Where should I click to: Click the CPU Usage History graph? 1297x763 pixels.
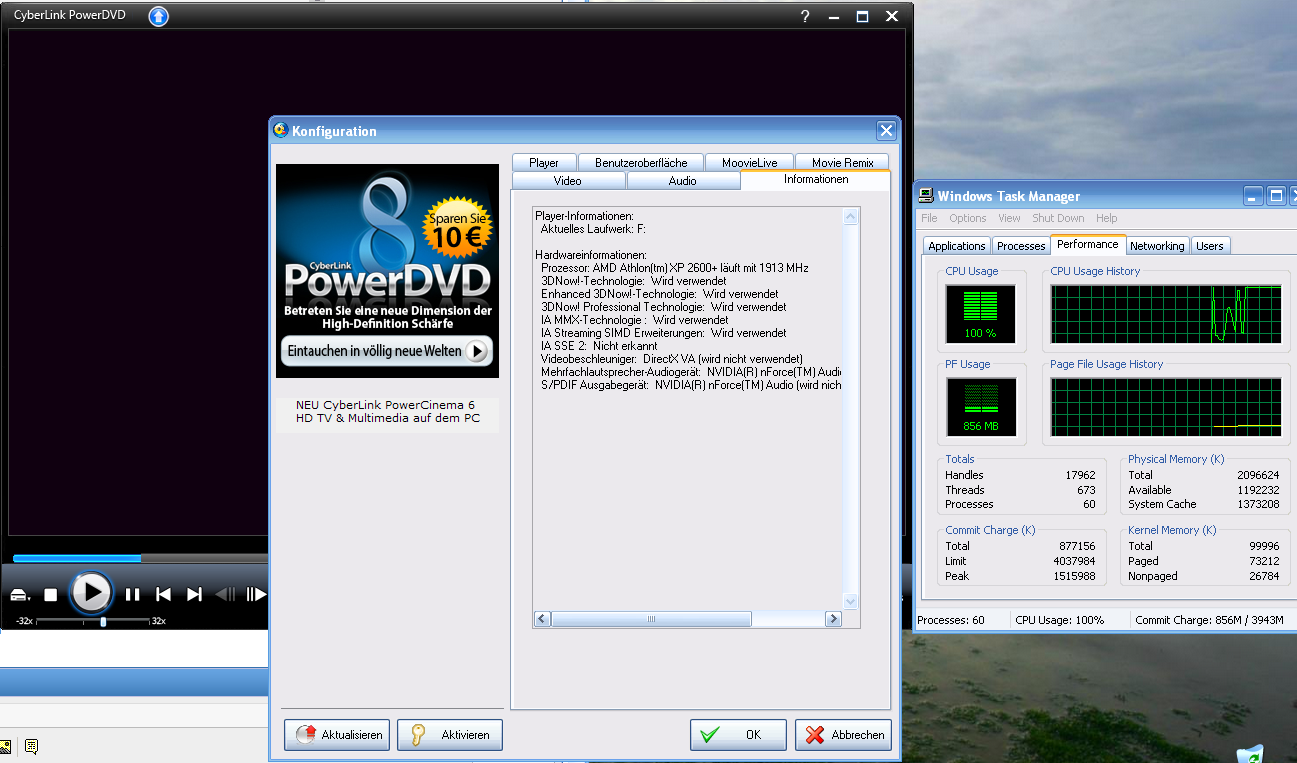1166,313
